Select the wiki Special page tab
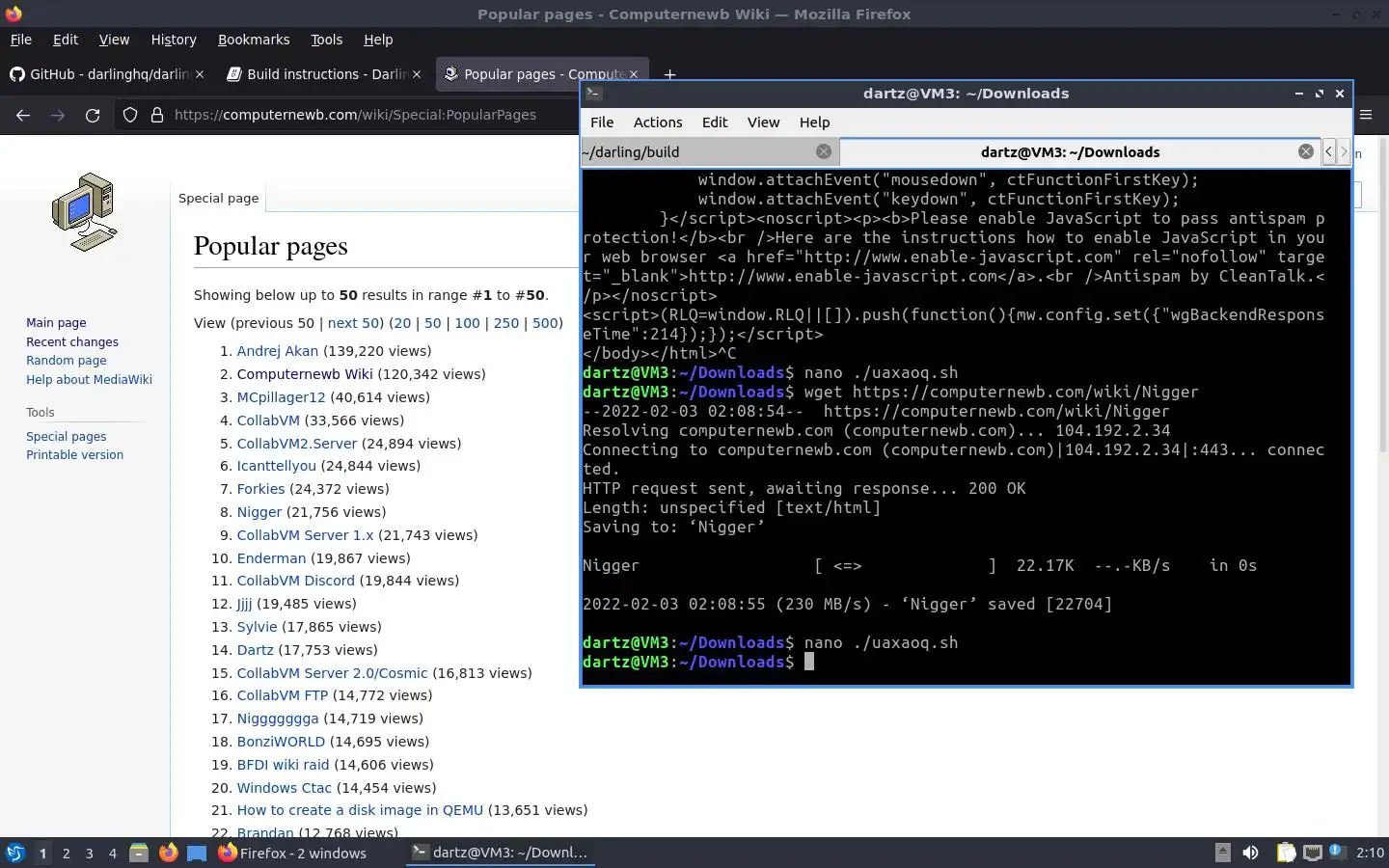Viewport: 1389px width, 868px height. pos(219,198)
